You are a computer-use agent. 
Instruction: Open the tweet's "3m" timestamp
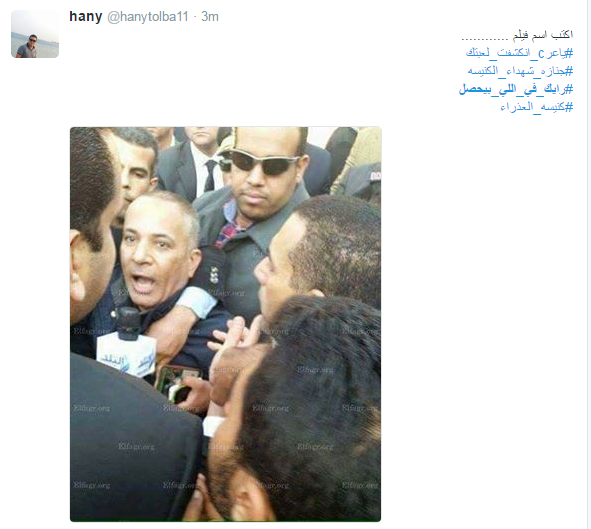(210, 17)
